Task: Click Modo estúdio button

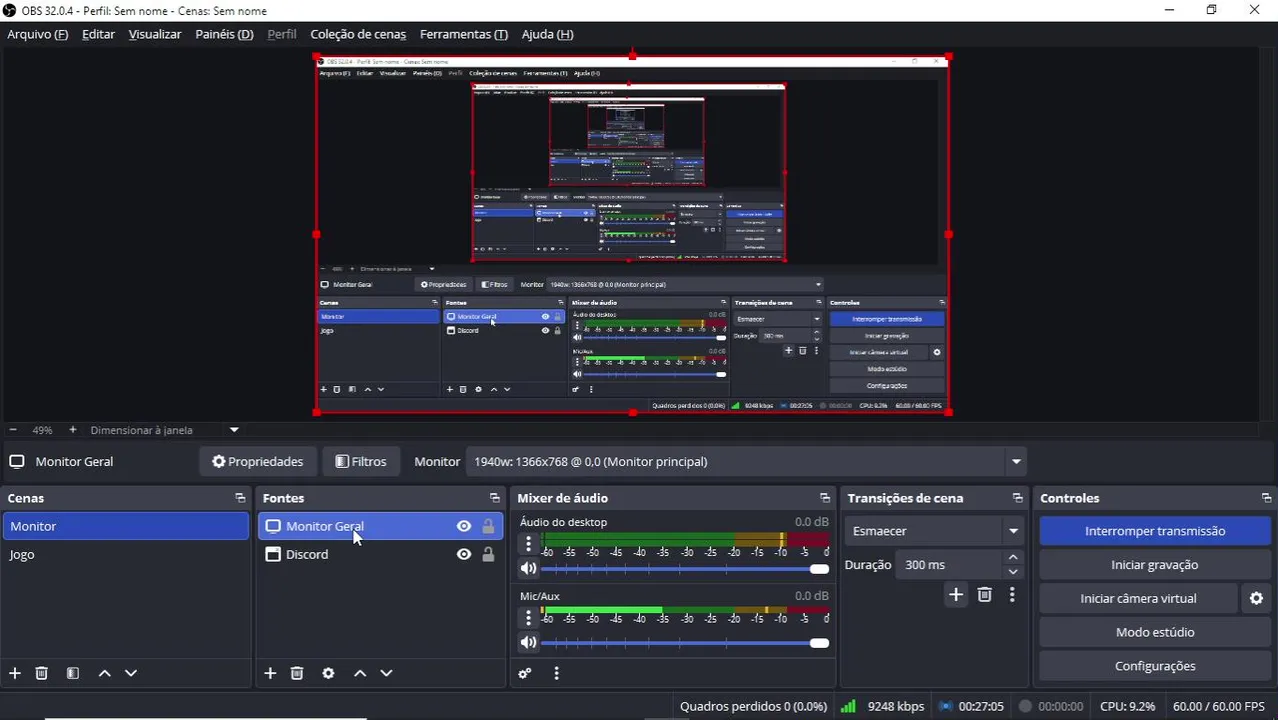Action: coord(1155,632)
